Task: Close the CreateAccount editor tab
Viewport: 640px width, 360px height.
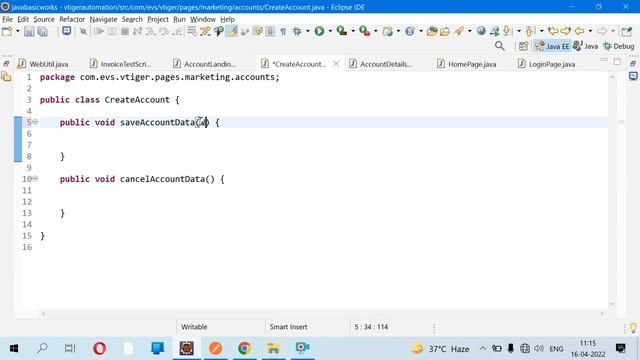Action: [x=336, y=64]
